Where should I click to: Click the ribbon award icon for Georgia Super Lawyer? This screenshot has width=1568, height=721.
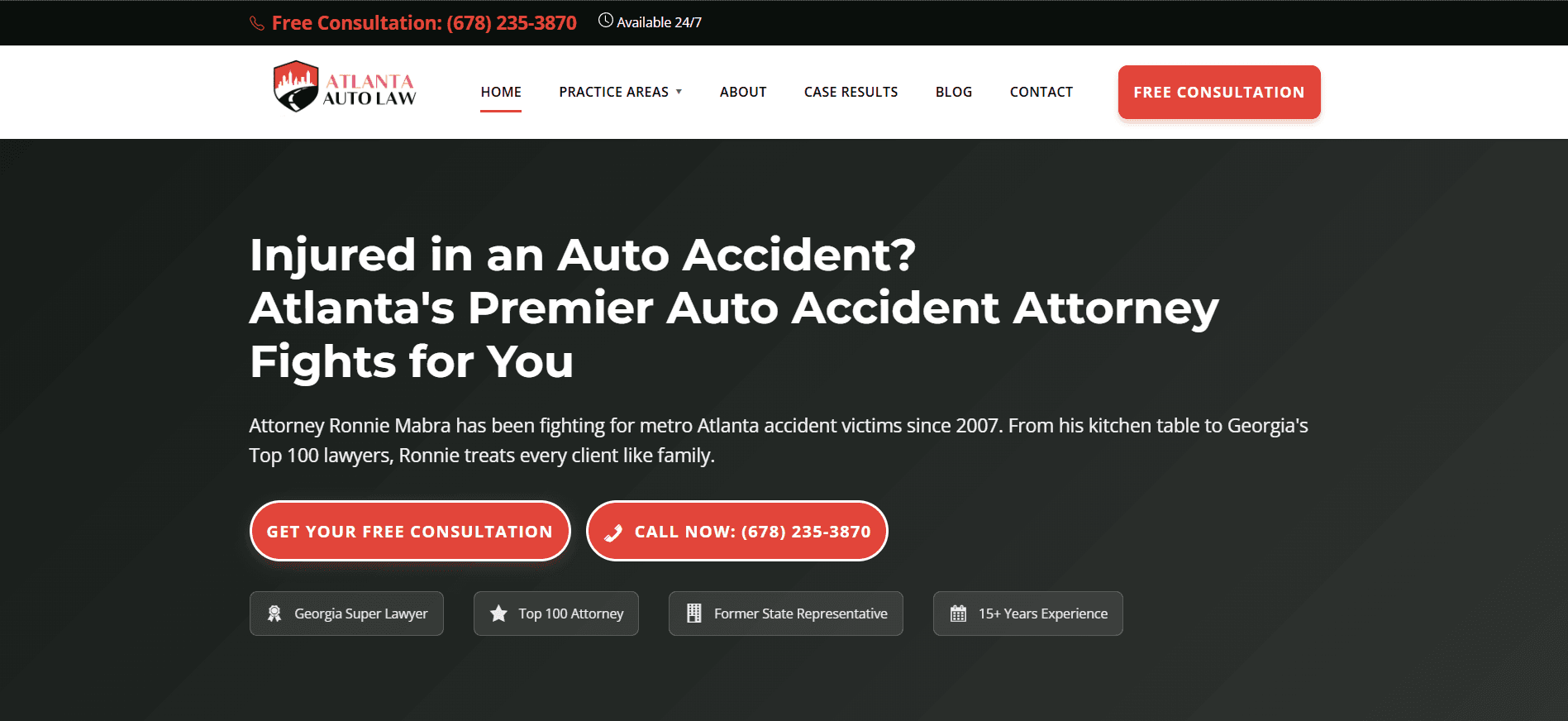(274, 614)
